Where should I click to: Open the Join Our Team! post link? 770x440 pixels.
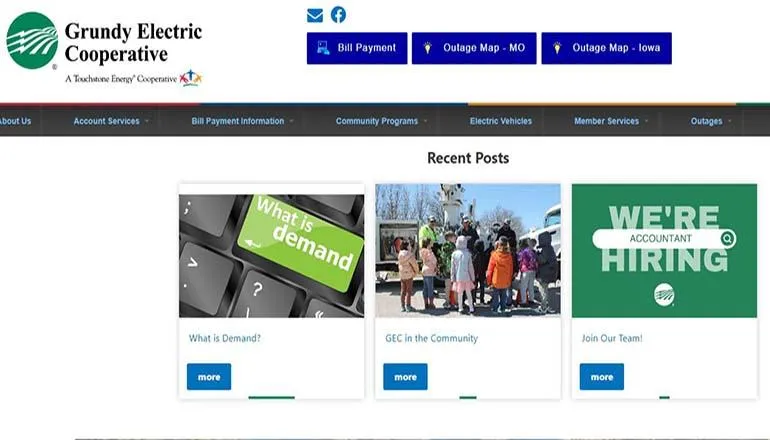[x=612, y=338]
